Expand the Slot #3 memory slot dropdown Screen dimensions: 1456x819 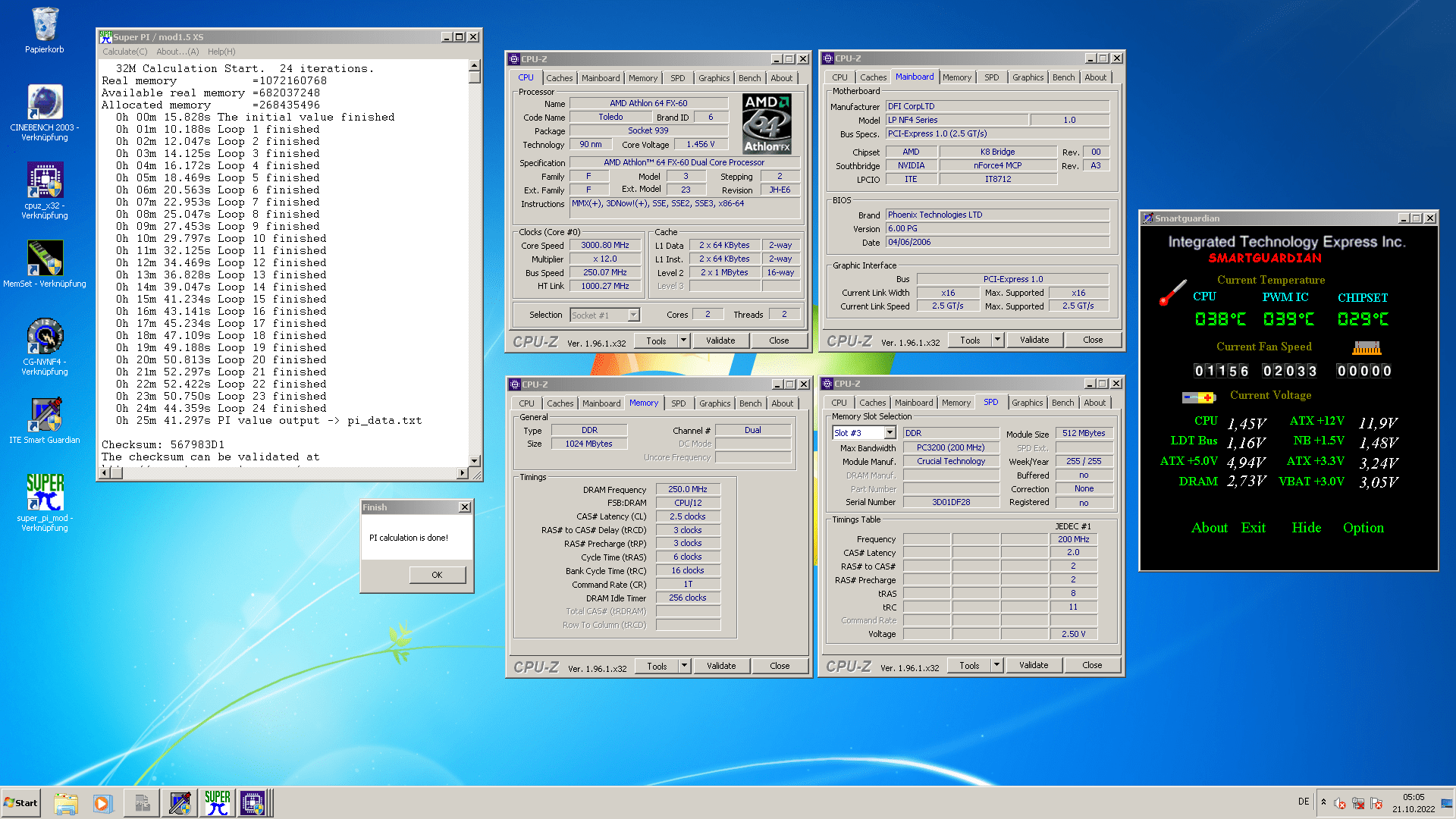[x=890, y=433]
